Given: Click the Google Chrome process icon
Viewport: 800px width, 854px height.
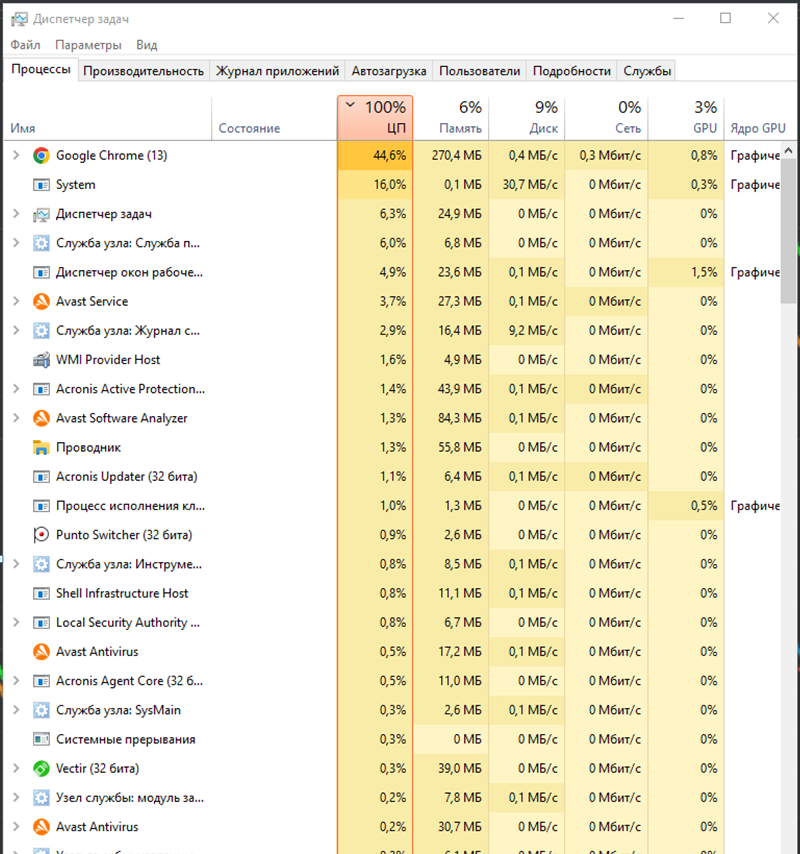Looking at the screenshot, I should coord(41,156).
